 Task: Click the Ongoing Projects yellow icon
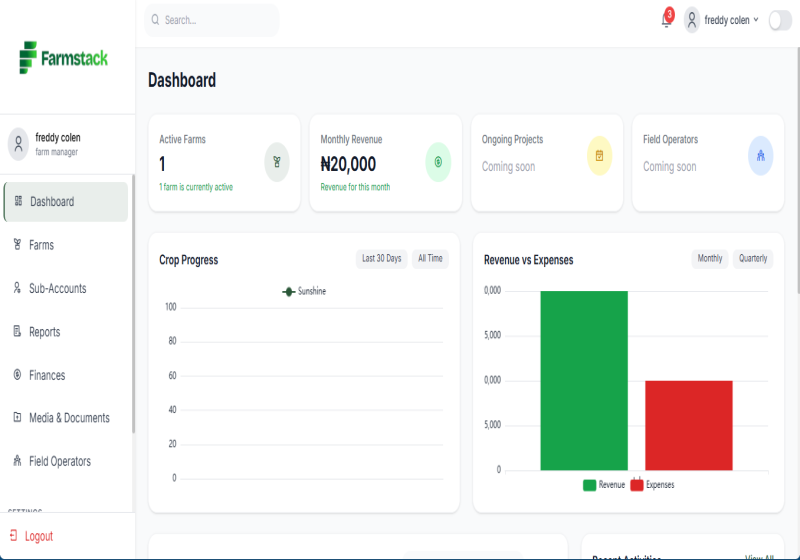599,156
